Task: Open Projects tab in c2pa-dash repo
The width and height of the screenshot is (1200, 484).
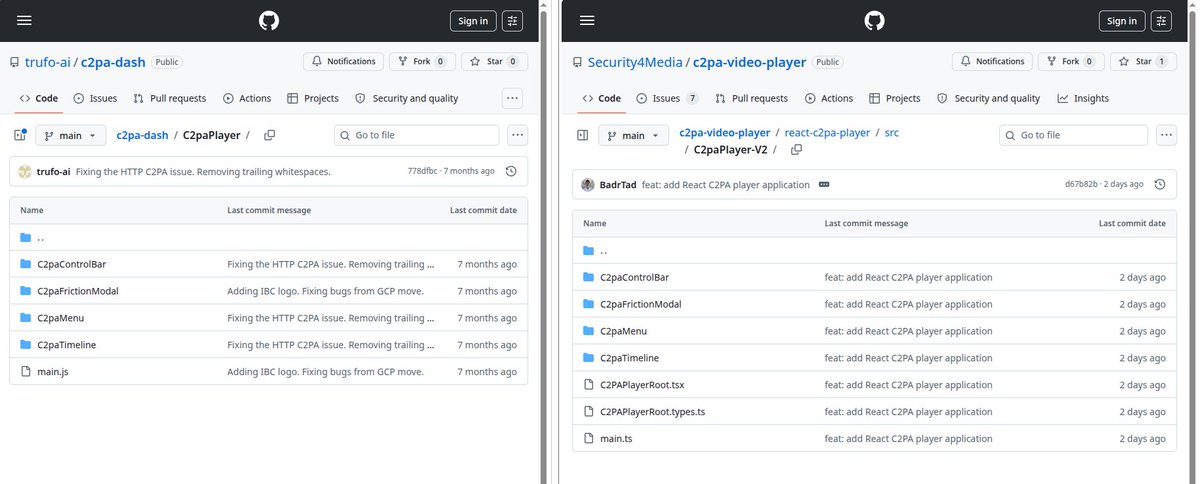Action: click(313, 98)
